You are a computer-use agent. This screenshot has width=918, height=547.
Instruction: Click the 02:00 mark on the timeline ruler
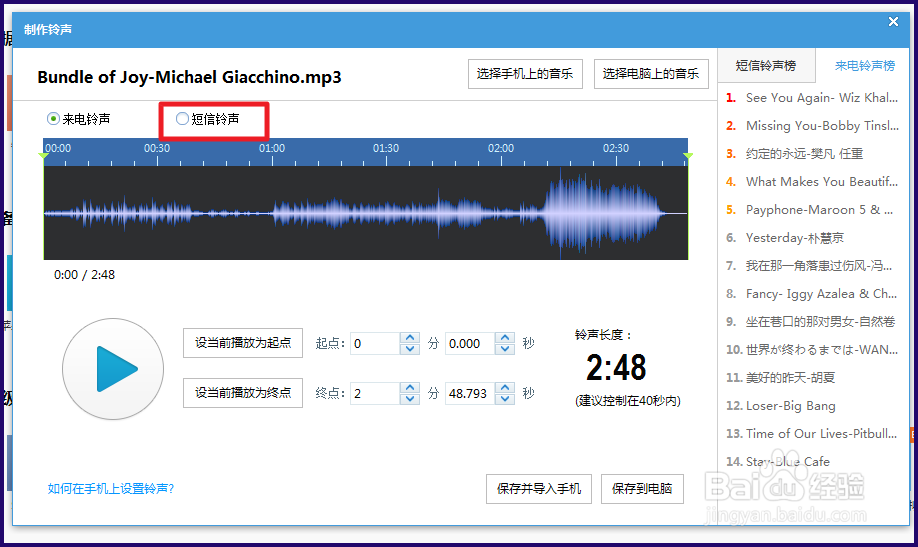point(501,149)
